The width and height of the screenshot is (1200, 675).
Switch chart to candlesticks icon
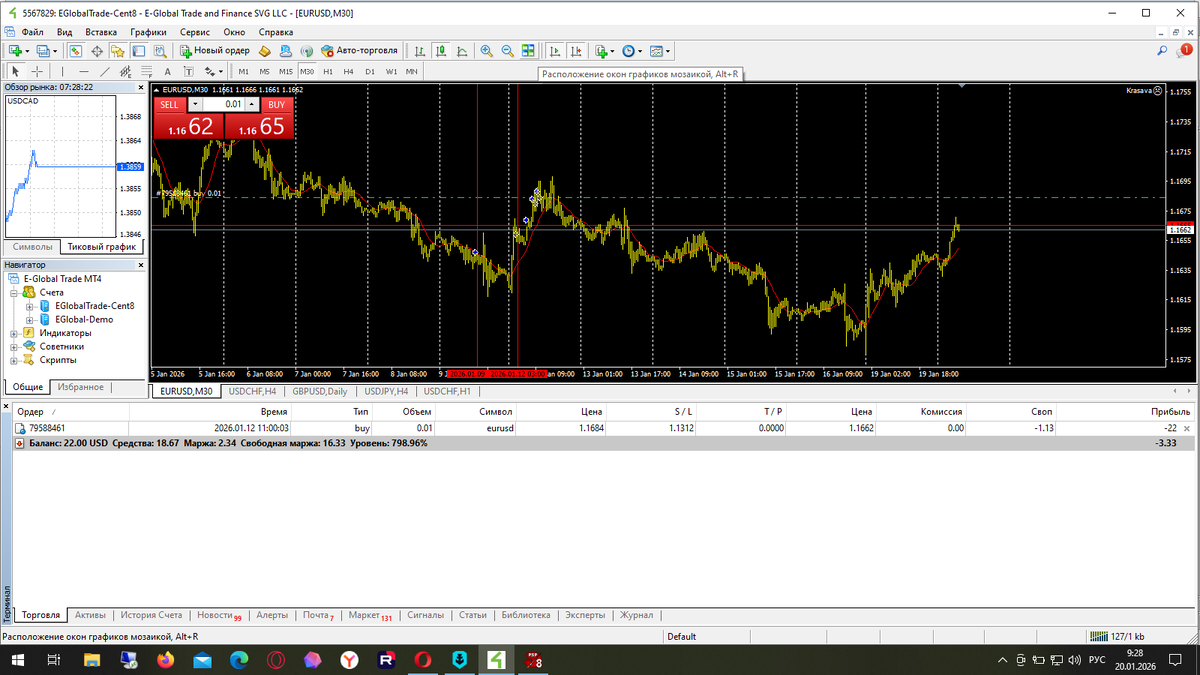pos(440,50)
